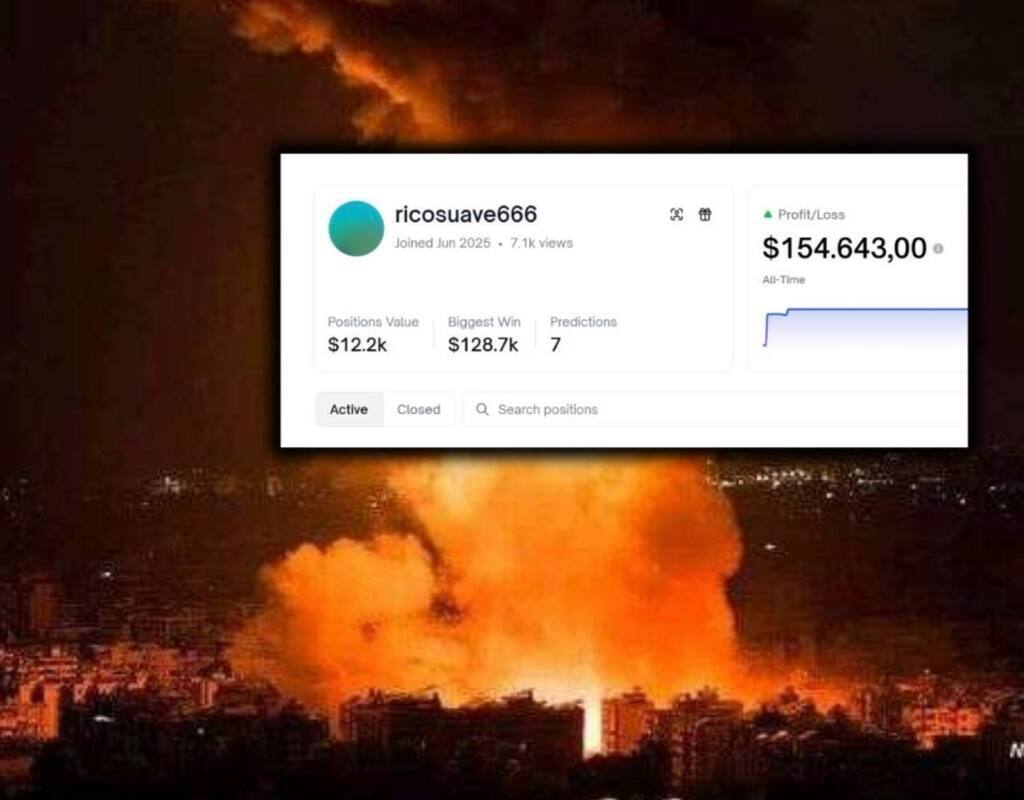Select the Biggest Win $128.7k stat
1024x800 pixels.
point(484,334)
